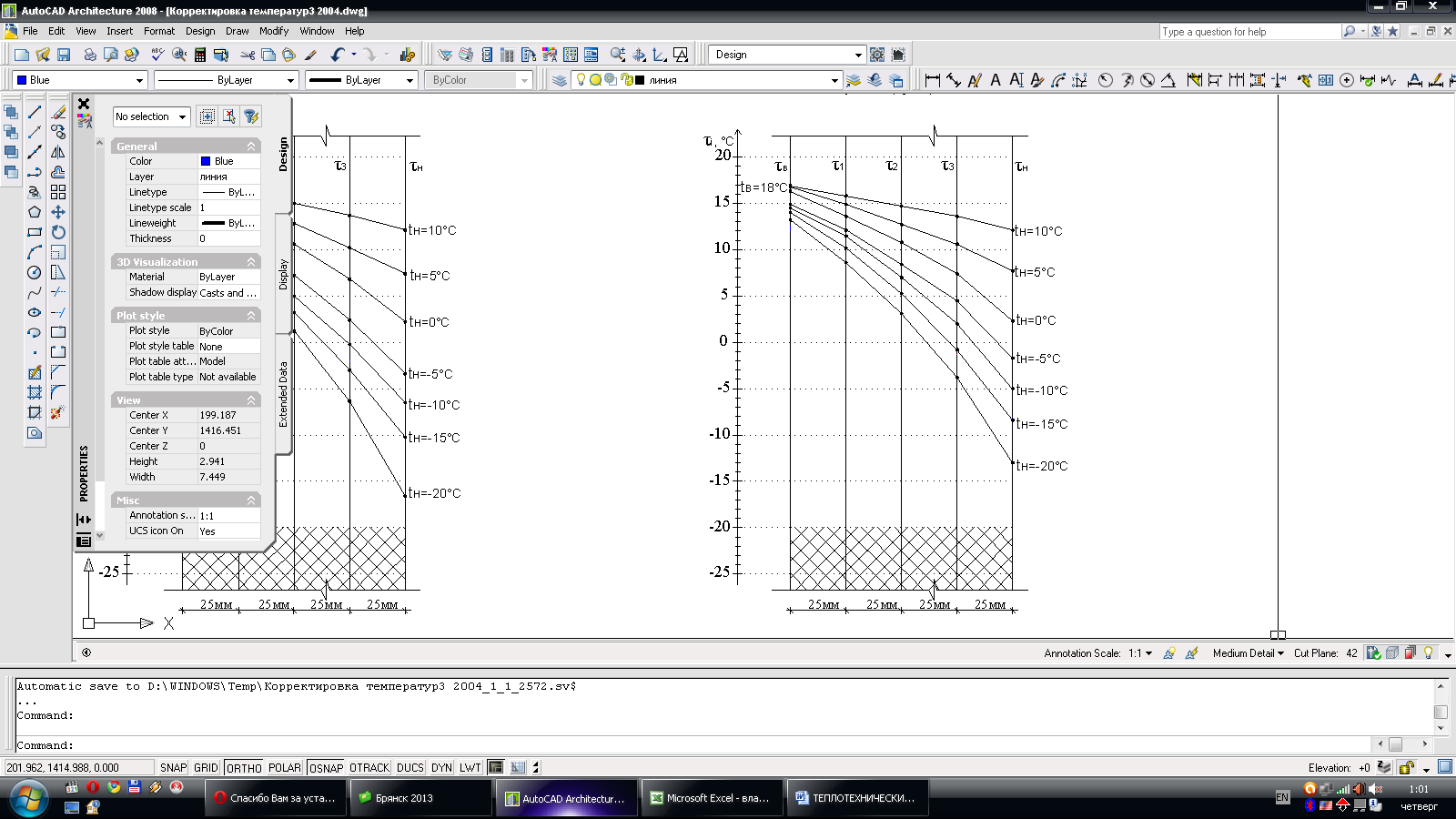Viewport: 1456px width, 819px height.
Task: Select the Rotate modify tool
Action: 58,232
